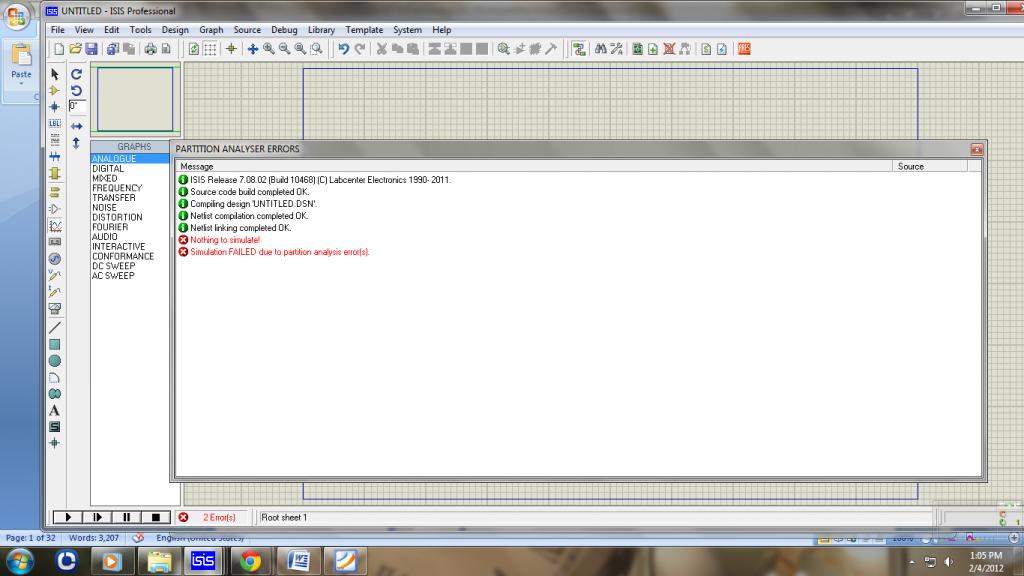
Task: Click the Zoom In magnifier icon
Action: [x=268, y=49]
